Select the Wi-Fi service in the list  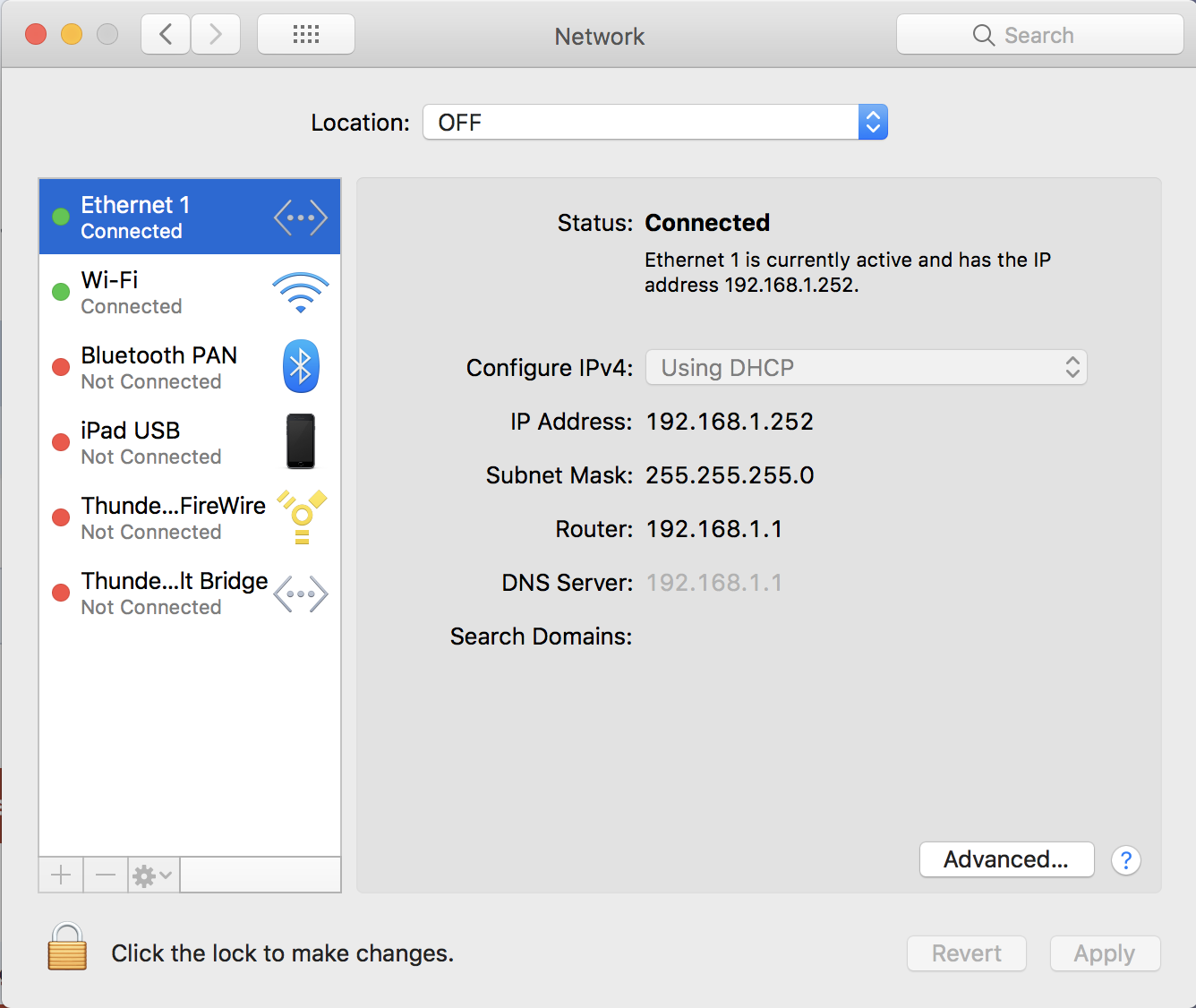coord(161,293)
